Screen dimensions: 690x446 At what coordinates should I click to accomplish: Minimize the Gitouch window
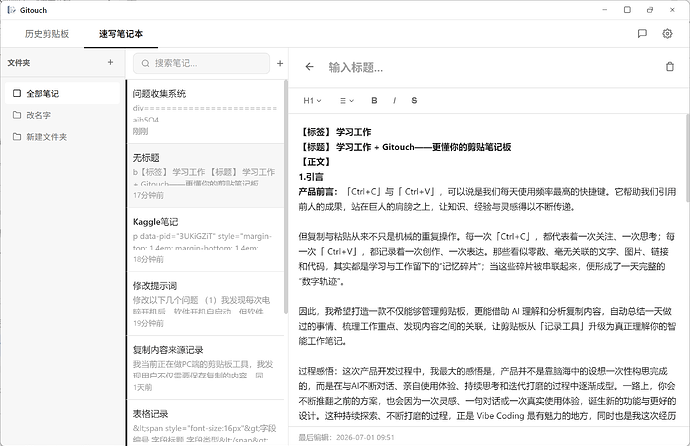605,10
